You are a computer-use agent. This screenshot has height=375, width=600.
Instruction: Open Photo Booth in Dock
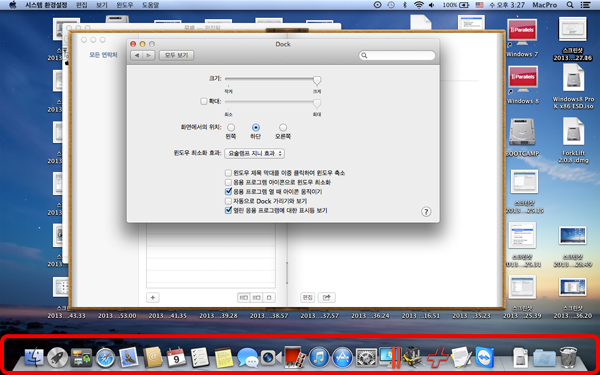point(295,357)
